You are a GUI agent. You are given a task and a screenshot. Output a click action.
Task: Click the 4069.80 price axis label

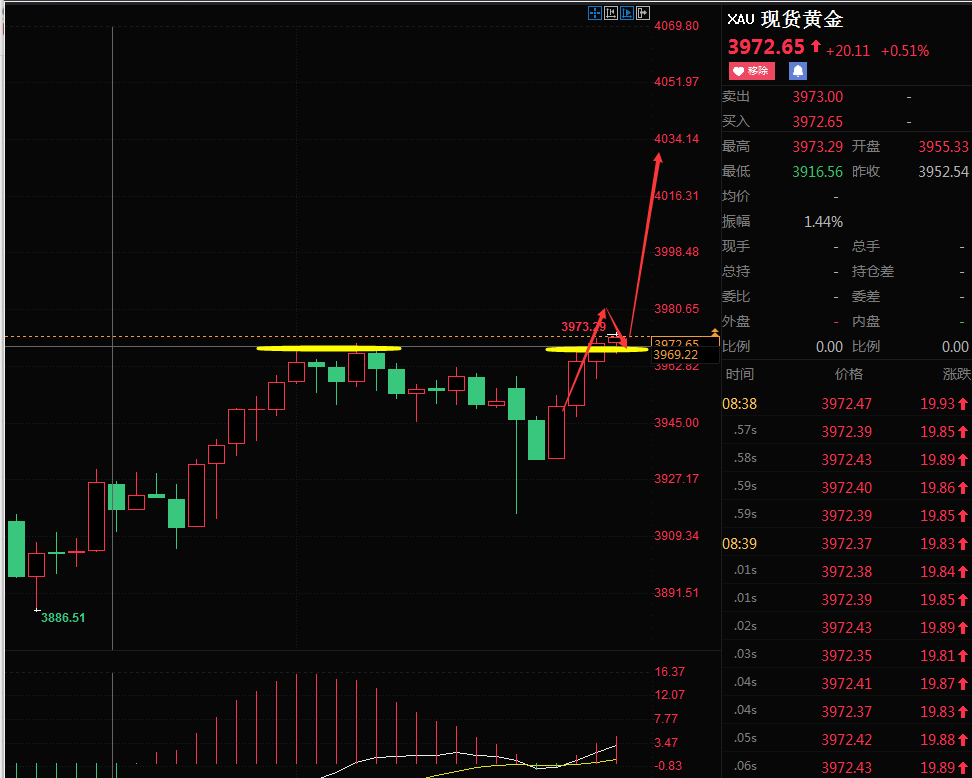(x=676, y=26)
